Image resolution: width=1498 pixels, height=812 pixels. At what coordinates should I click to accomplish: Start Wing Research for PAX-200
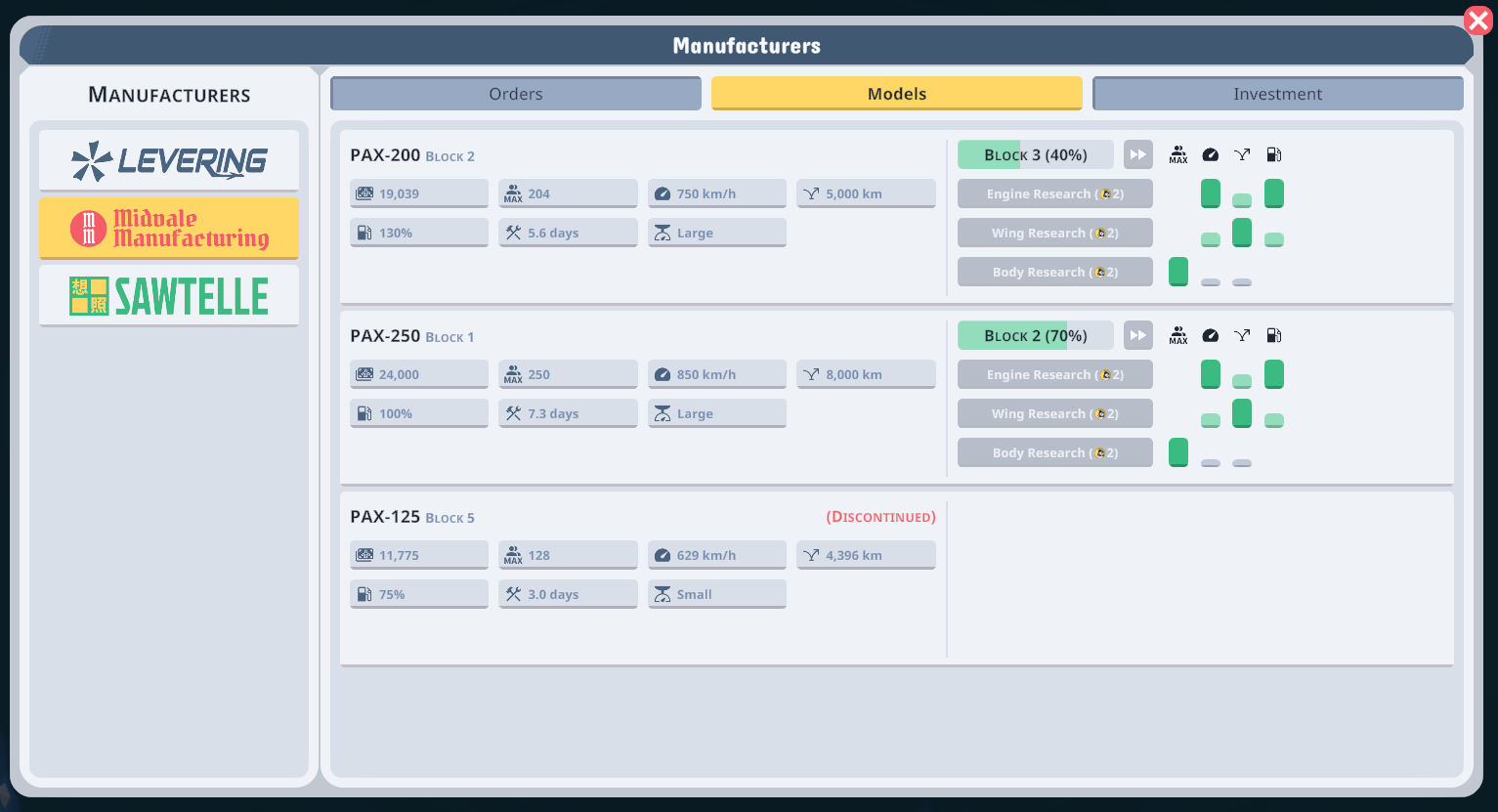coord(1054,233)
